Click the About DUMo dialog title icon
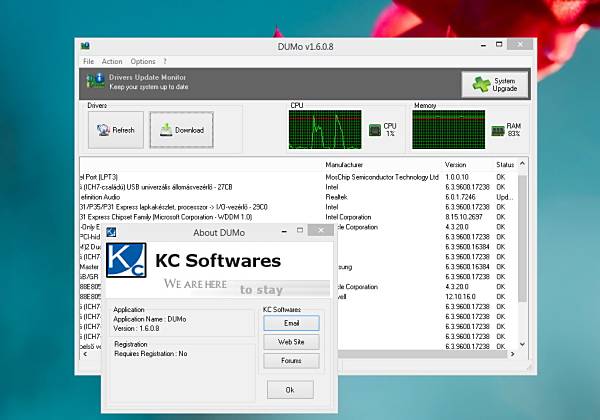Screen dimensions: 600x420 pyautogui.click(x=111, y=232)
